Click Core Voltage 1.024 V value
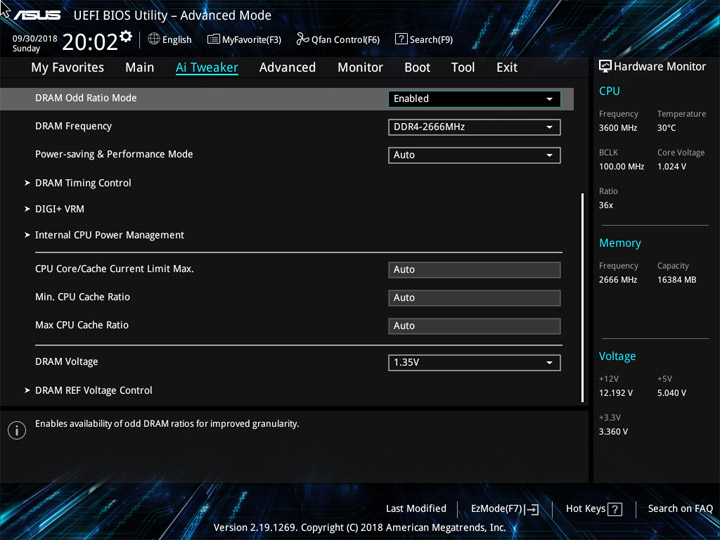The width and height of the screenshot is (720, 540). coord(672,167)
